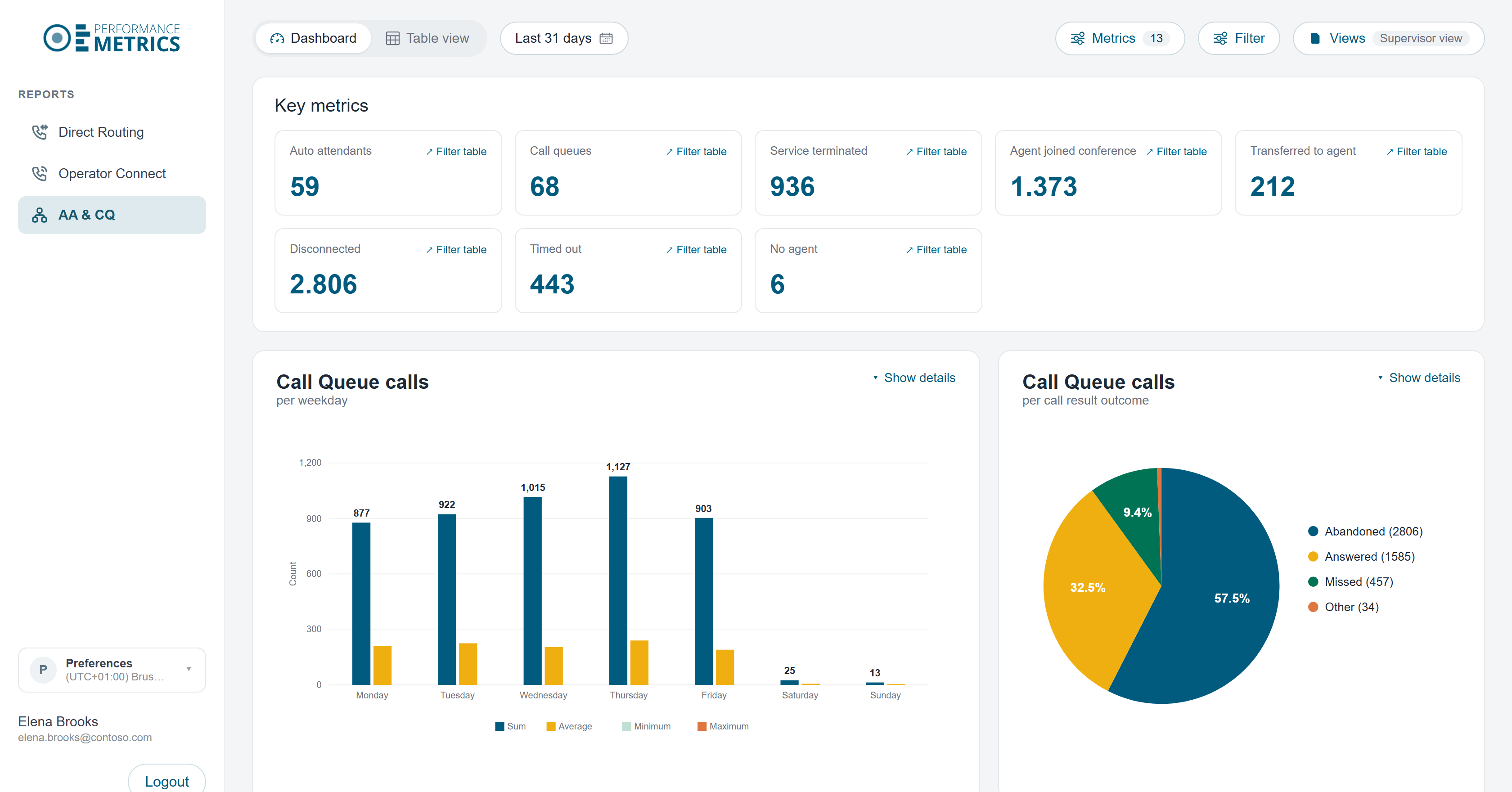Screen dimensions: 1512x792
Task: Click the Disconnected value 2.806
Action: tap(323, 285)
